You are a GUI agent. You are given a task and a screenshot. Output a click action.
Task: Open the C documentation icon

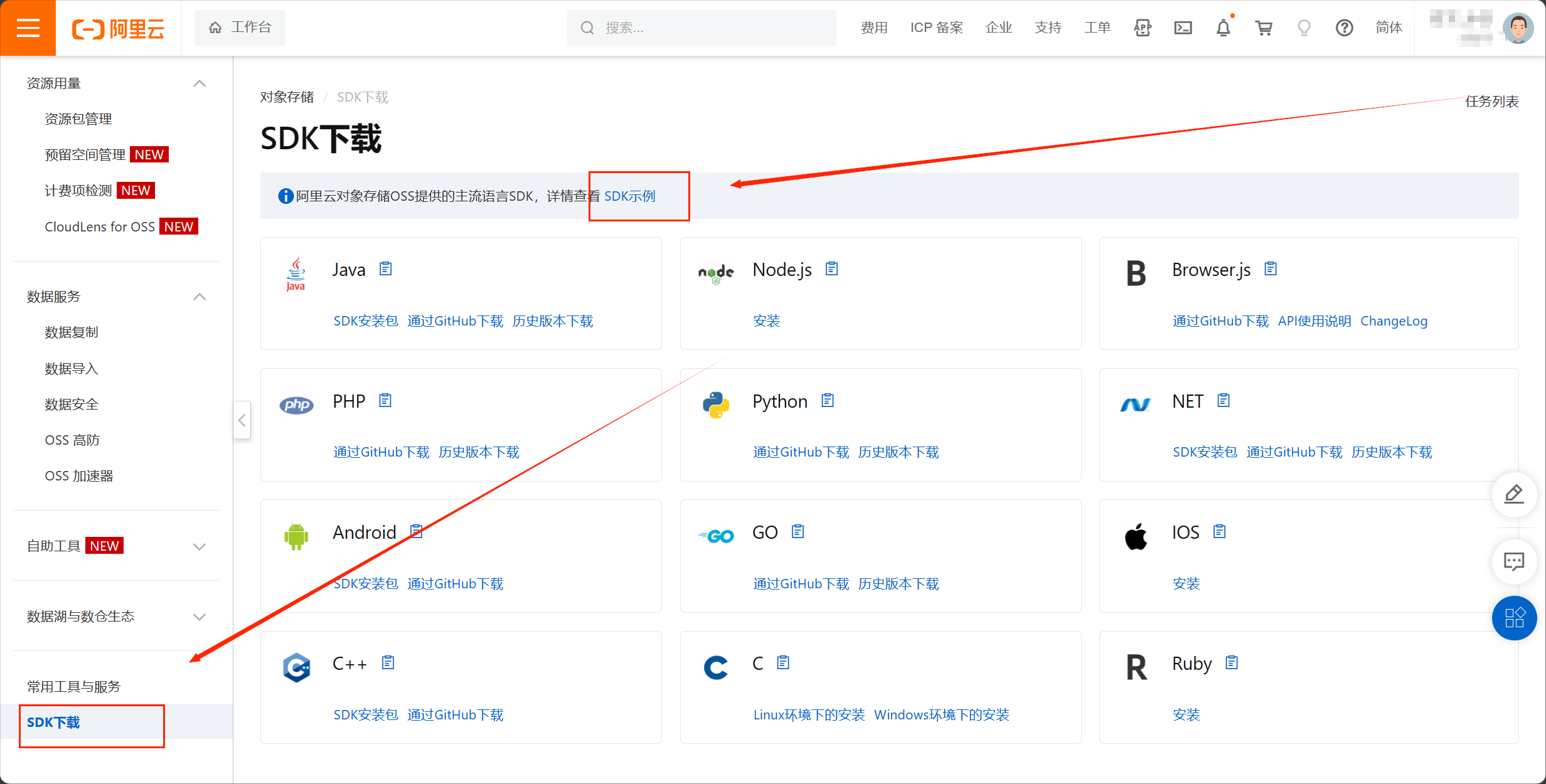point(783,662)
